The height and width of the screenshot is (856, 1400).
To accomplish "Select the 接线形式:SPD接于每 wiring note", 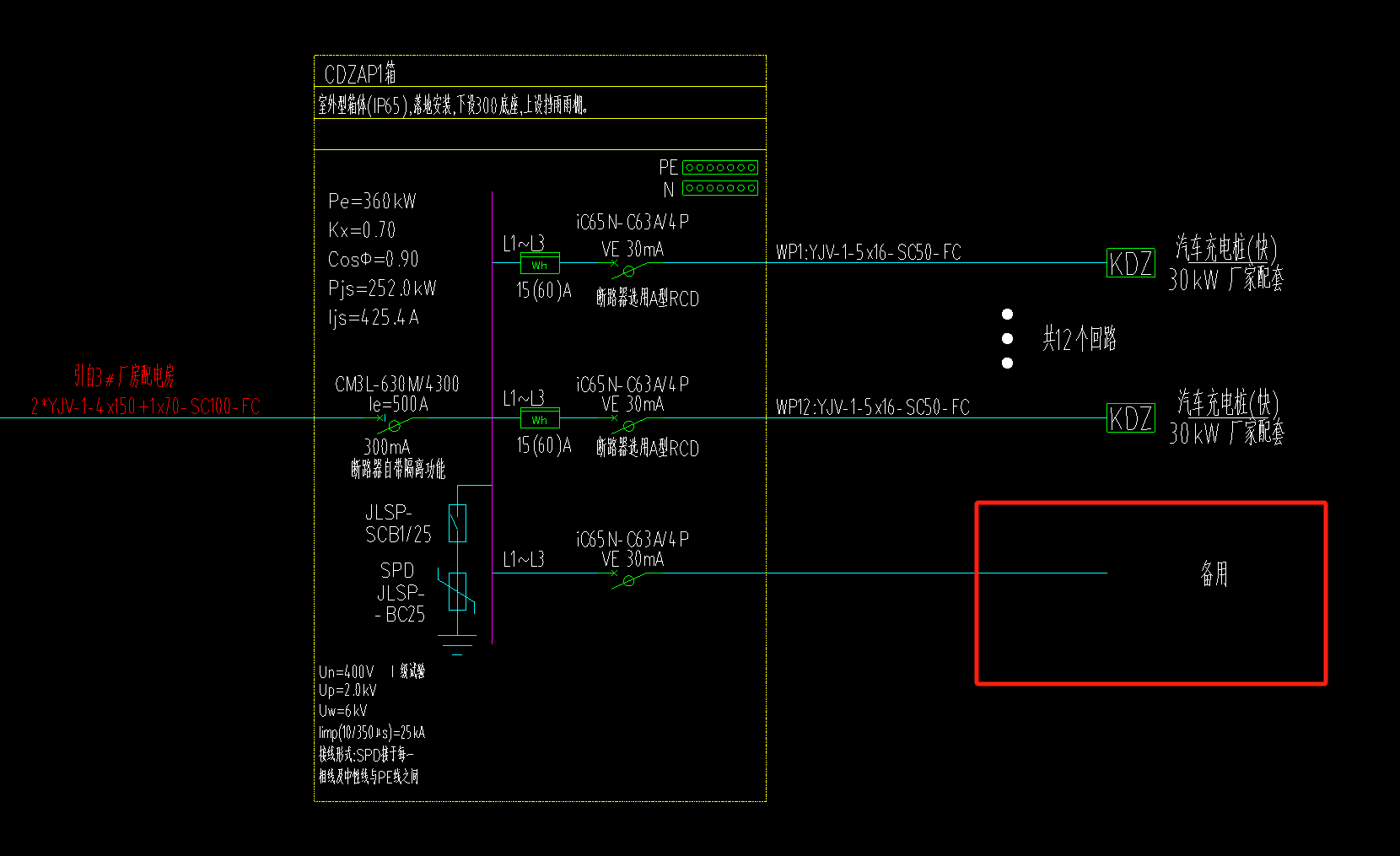I will point(366,755).
